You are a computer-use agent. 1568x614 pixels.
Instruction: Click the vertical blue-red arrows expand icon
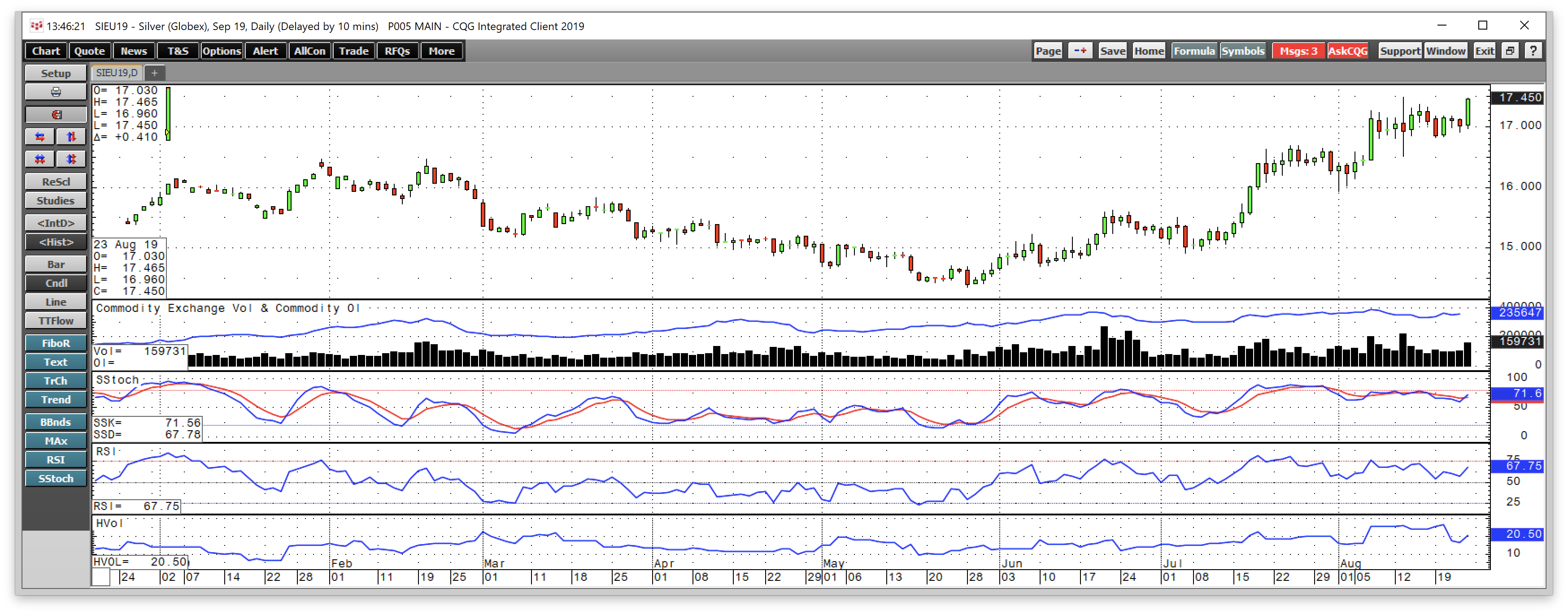point(71,137)
